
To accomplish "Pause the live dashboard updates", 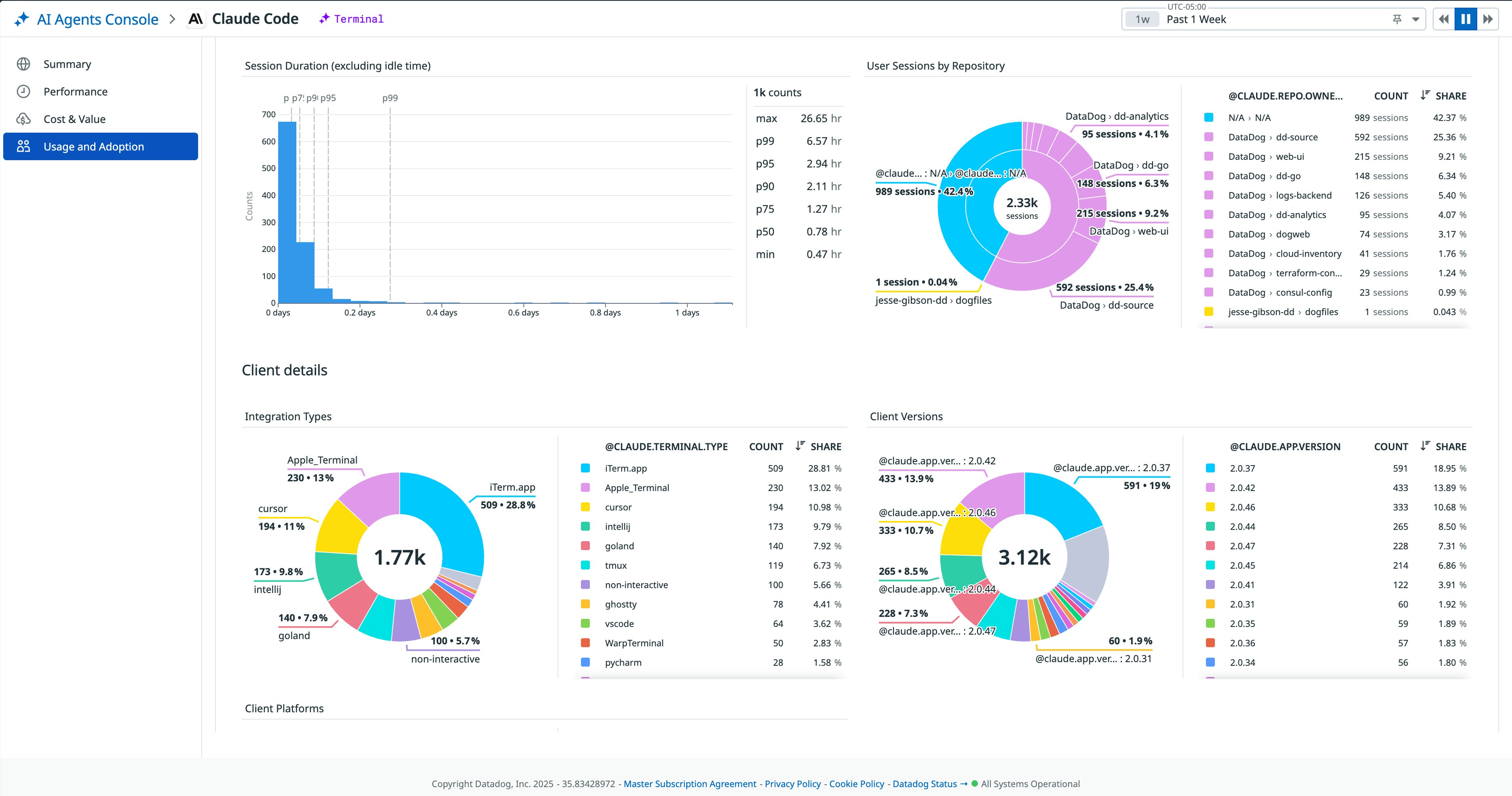I will tap(1466, 19).
